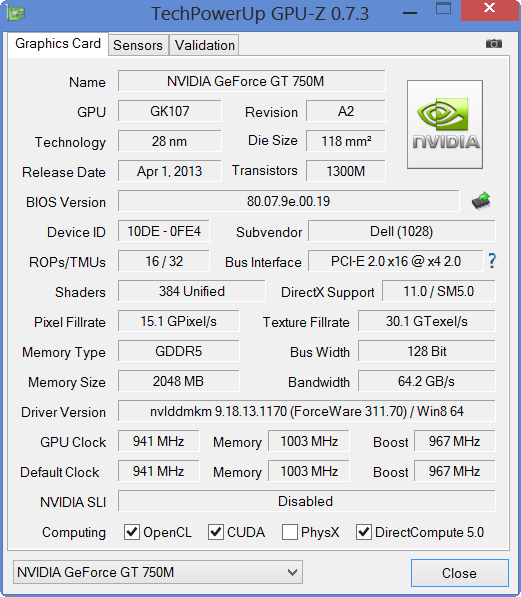Click the Close button
The width and height of the screenshot is (521, 597).
[x=460, y=573]
